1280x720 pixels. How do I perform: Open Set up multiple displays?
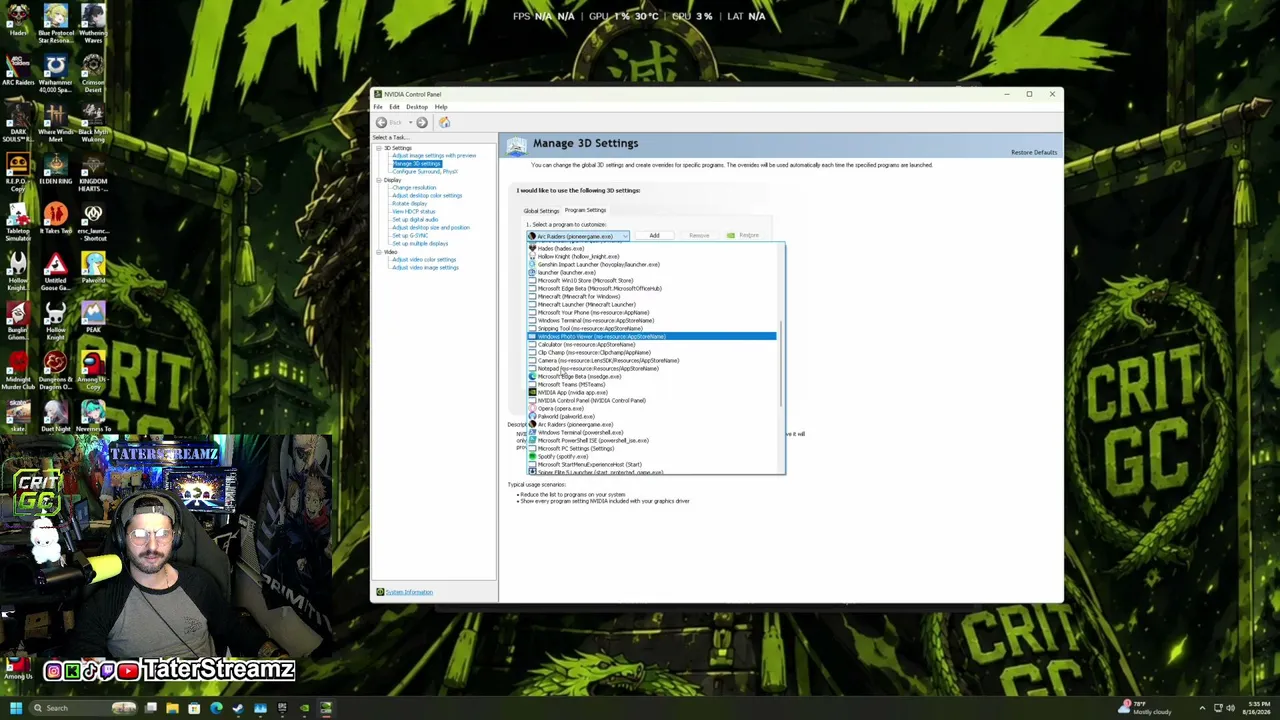(420, 244)
